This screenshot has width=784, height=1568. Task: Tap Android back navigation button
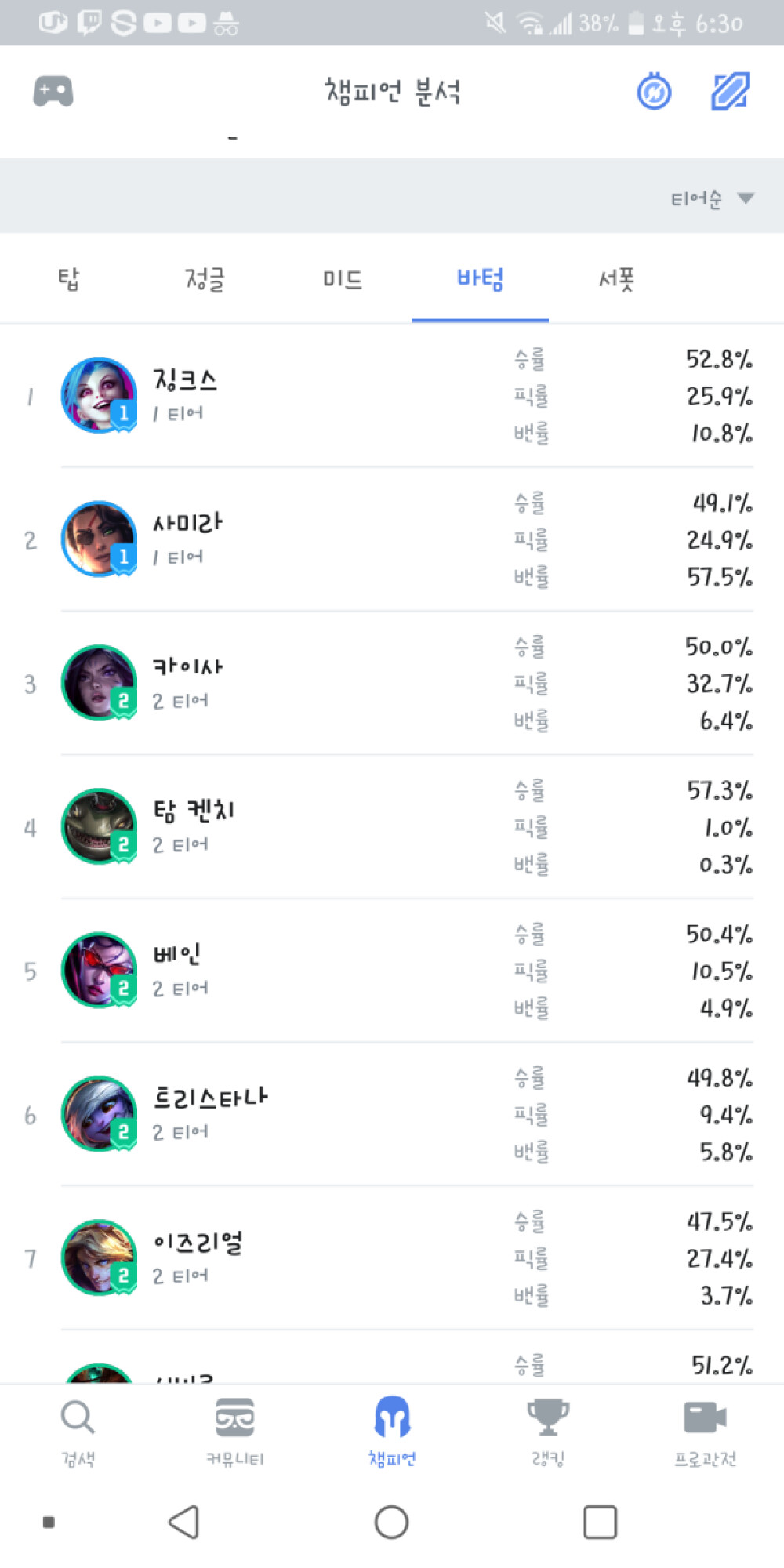coord(184,1523)
